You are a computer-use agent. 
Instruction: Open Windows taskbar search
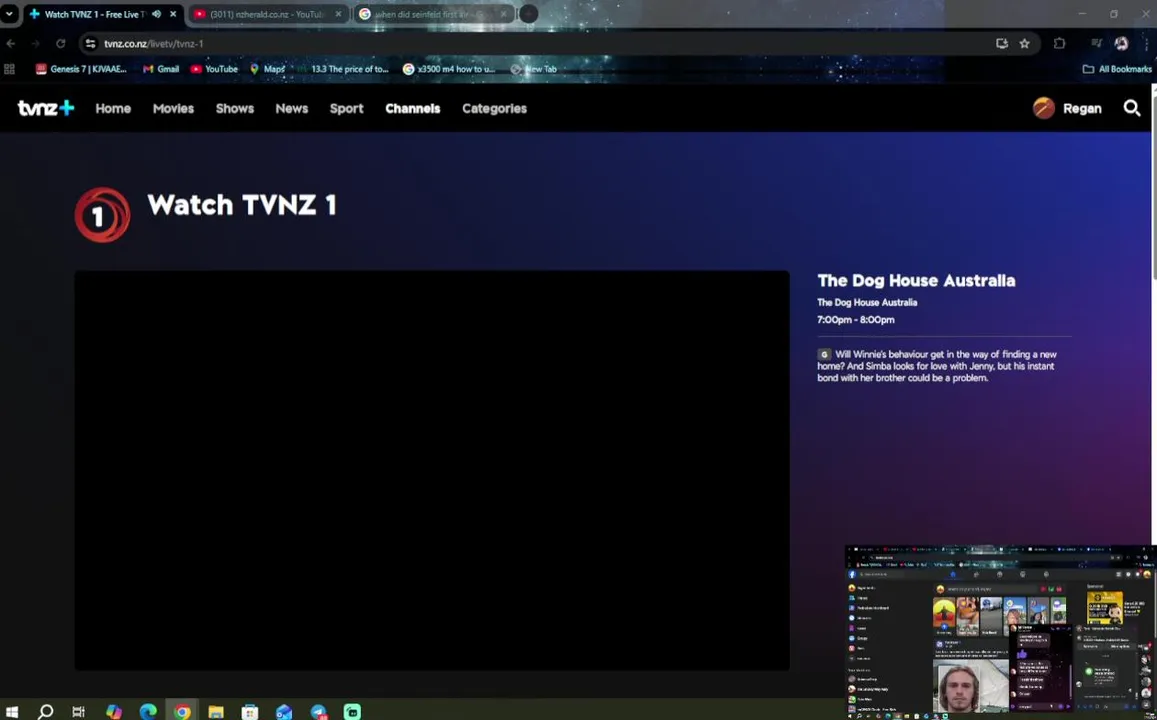point(46,712)
